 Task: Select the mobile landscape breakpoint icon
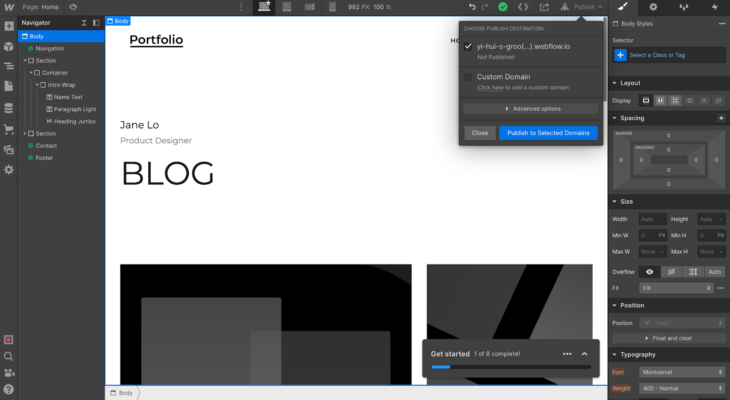[310, 7]
